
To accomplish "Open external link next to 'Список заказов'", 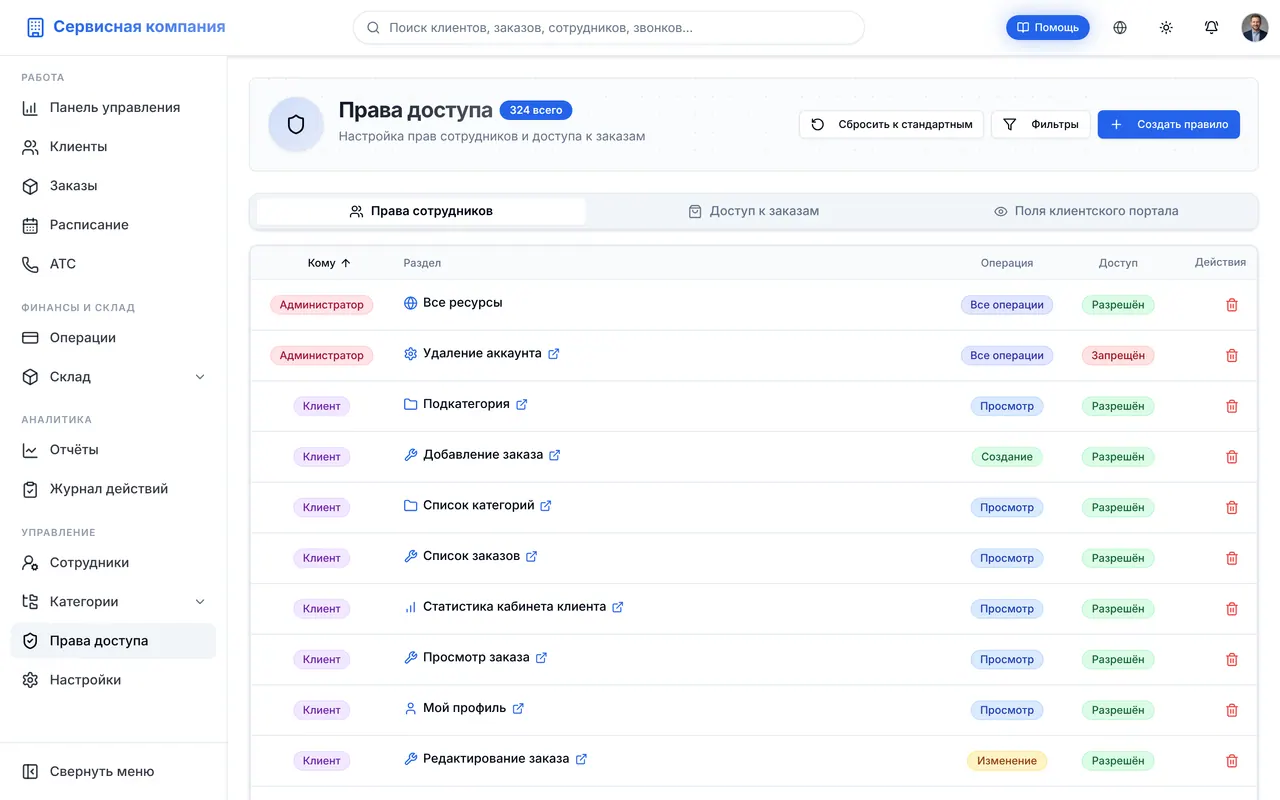I will click(x=532, y=556).
